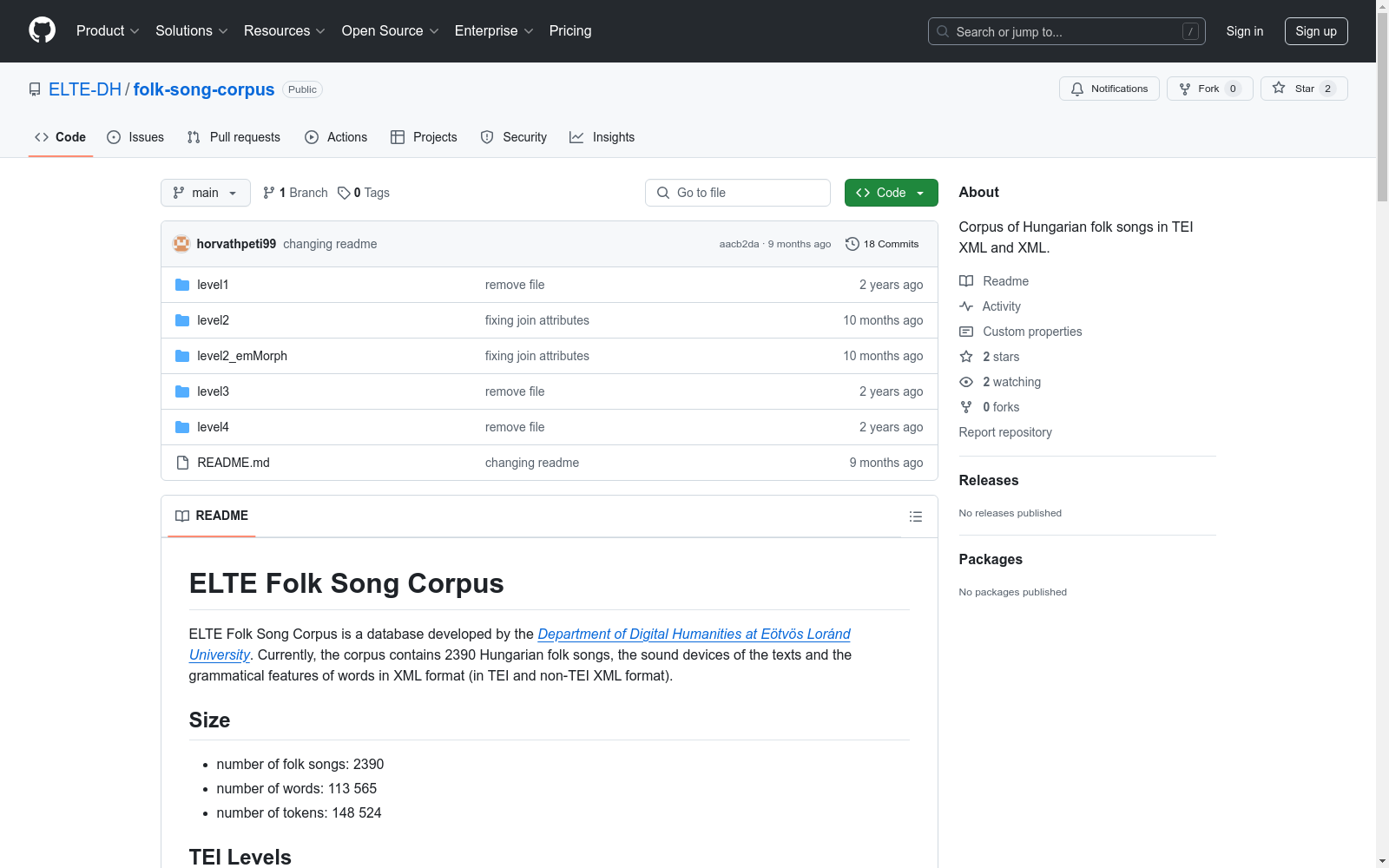The height and width of the screenshot is (868, 1389).
Task: Click the Fork icon in header
Action: tap(1185, 89)
